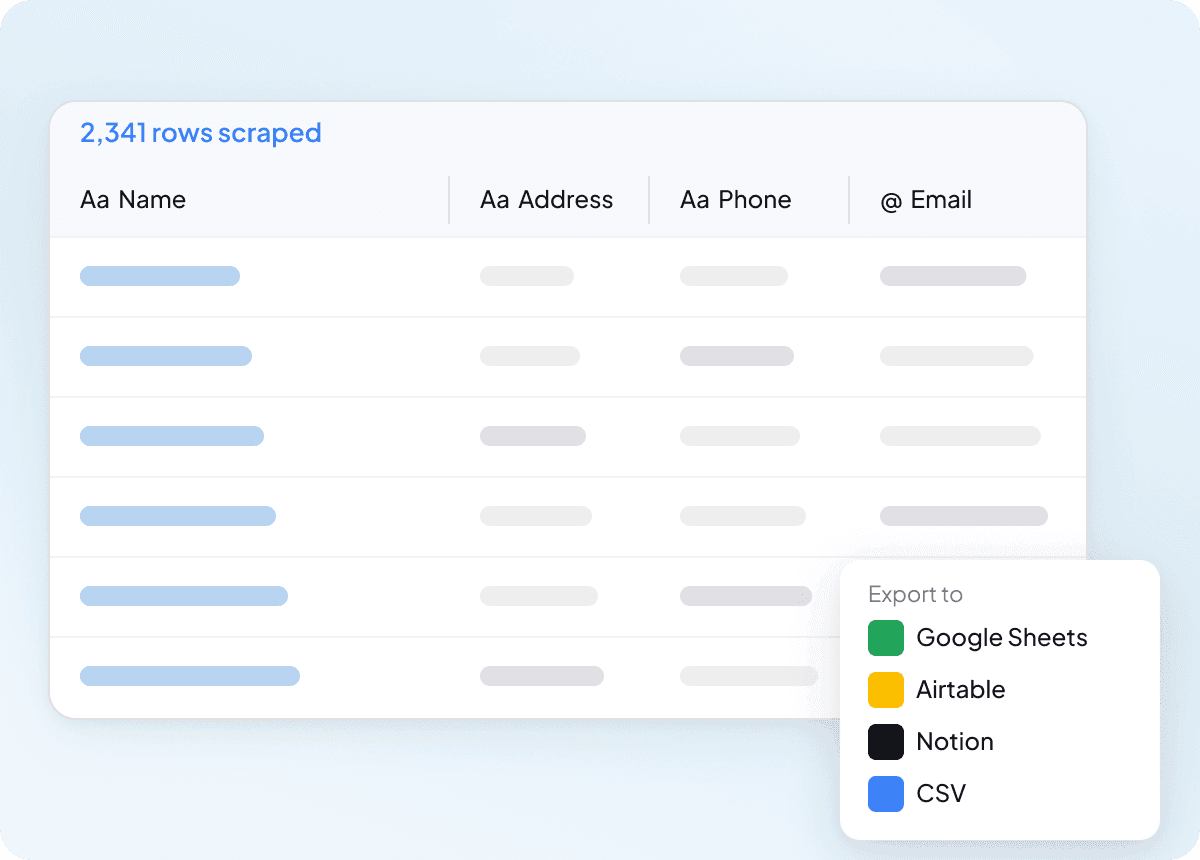
Task: Click the yellow Airtable icon
Action: (x=886, y=690)
